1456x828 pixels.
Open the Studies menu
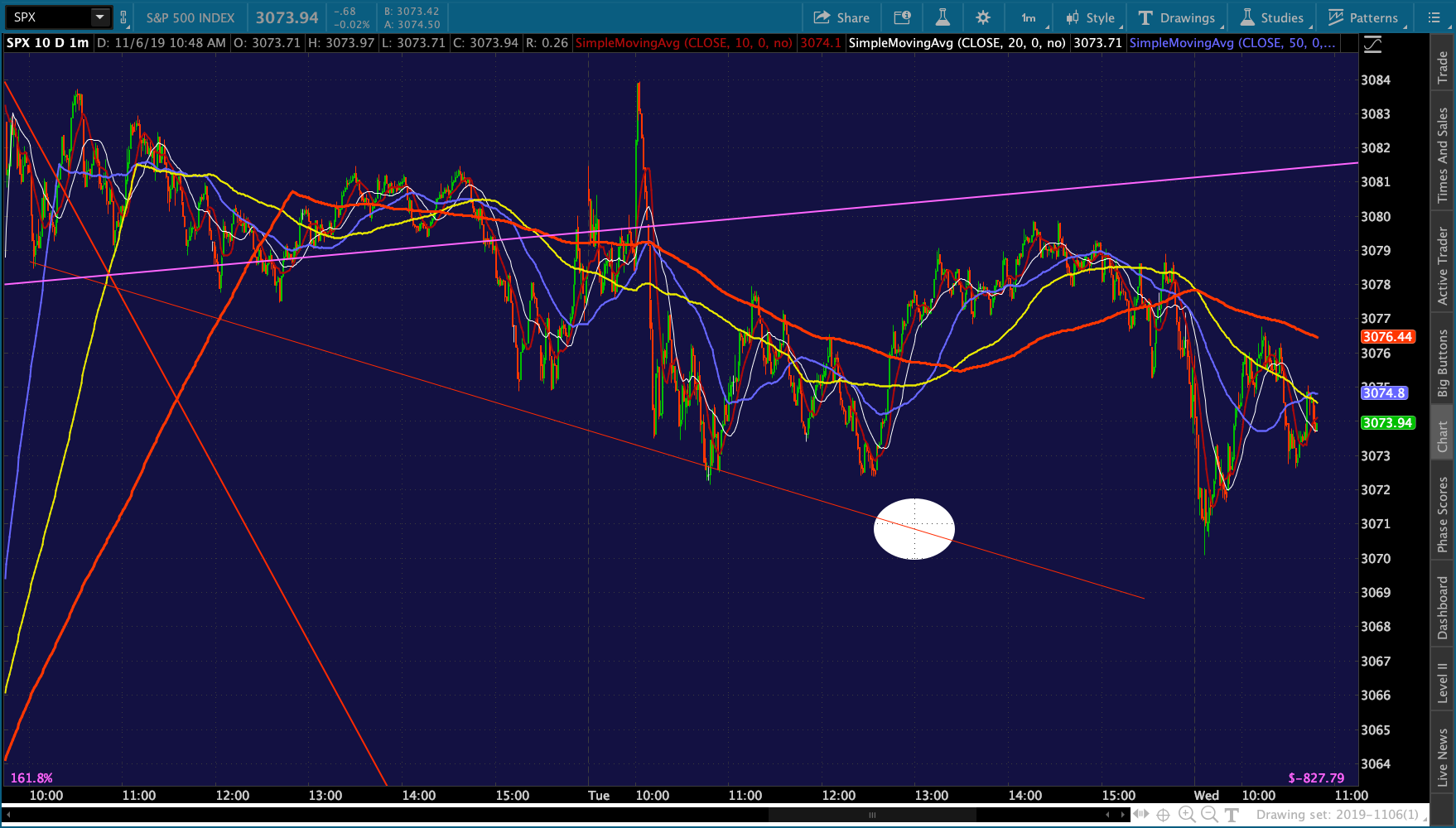(1273, 17)
